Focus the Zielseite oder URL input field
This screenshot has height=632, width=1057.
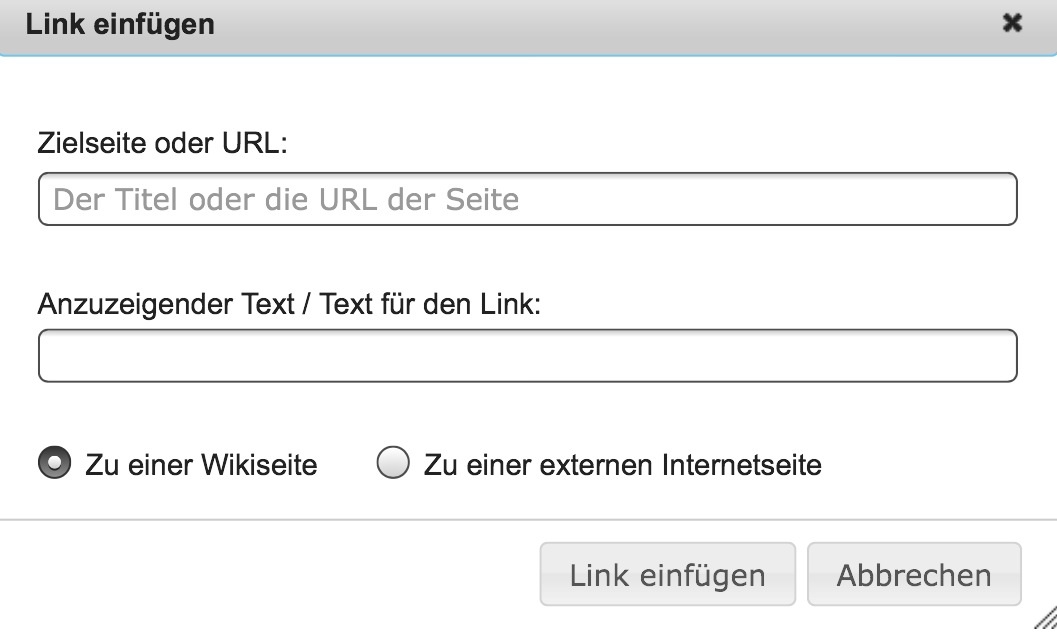tap(527, 199)
